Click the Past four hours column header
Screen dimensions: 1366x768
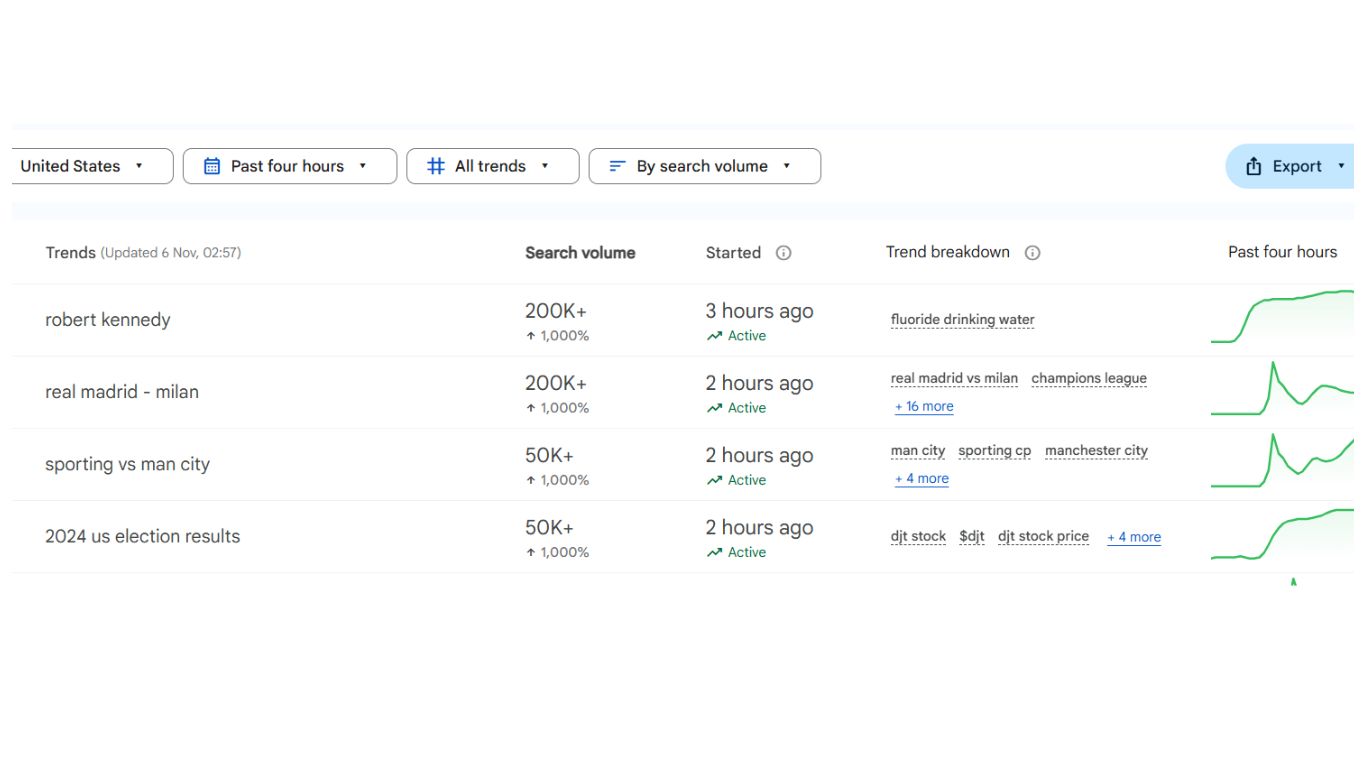[x=1283, y=252]
